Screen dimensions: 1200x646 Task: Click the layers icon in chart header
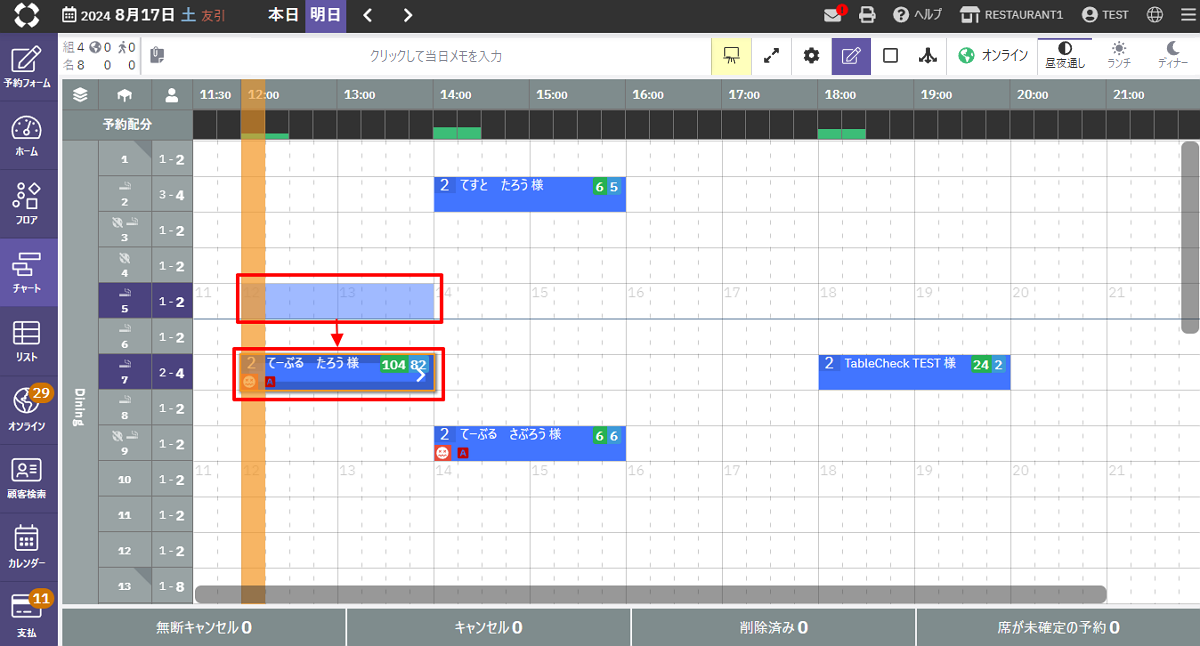coord(80,95)
